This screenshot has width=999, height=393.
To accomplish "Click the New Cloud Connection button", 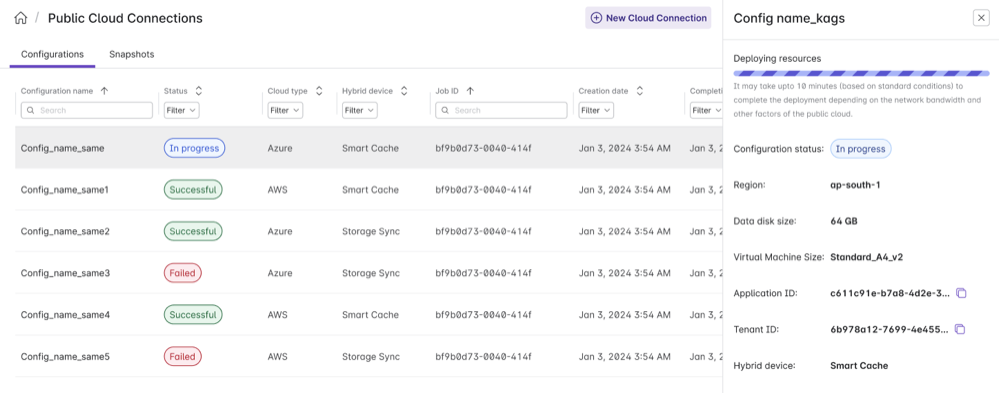I will coord(649,18).
